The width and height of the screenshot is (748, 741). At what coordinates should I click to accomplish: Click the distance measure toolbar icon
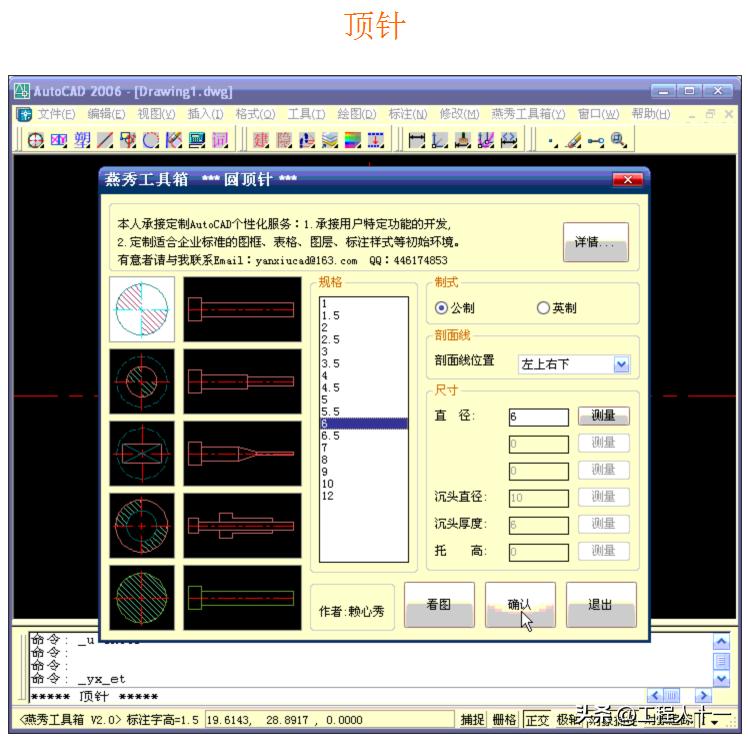point(596,141)
